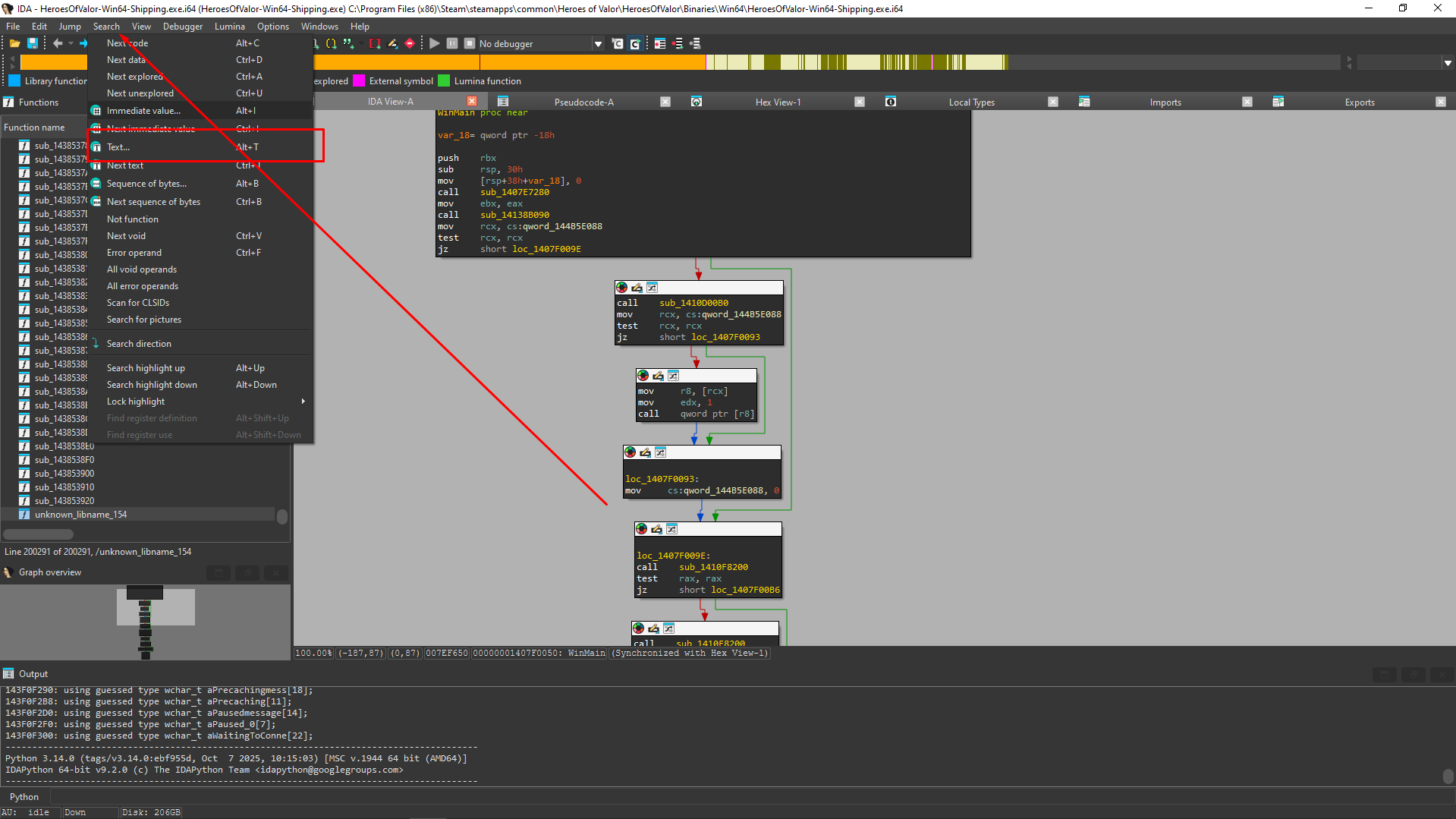Screen dimensions: 1456x819
Task: Select sub_1438538F0 in Functions list
Action: tap(139, 460)
